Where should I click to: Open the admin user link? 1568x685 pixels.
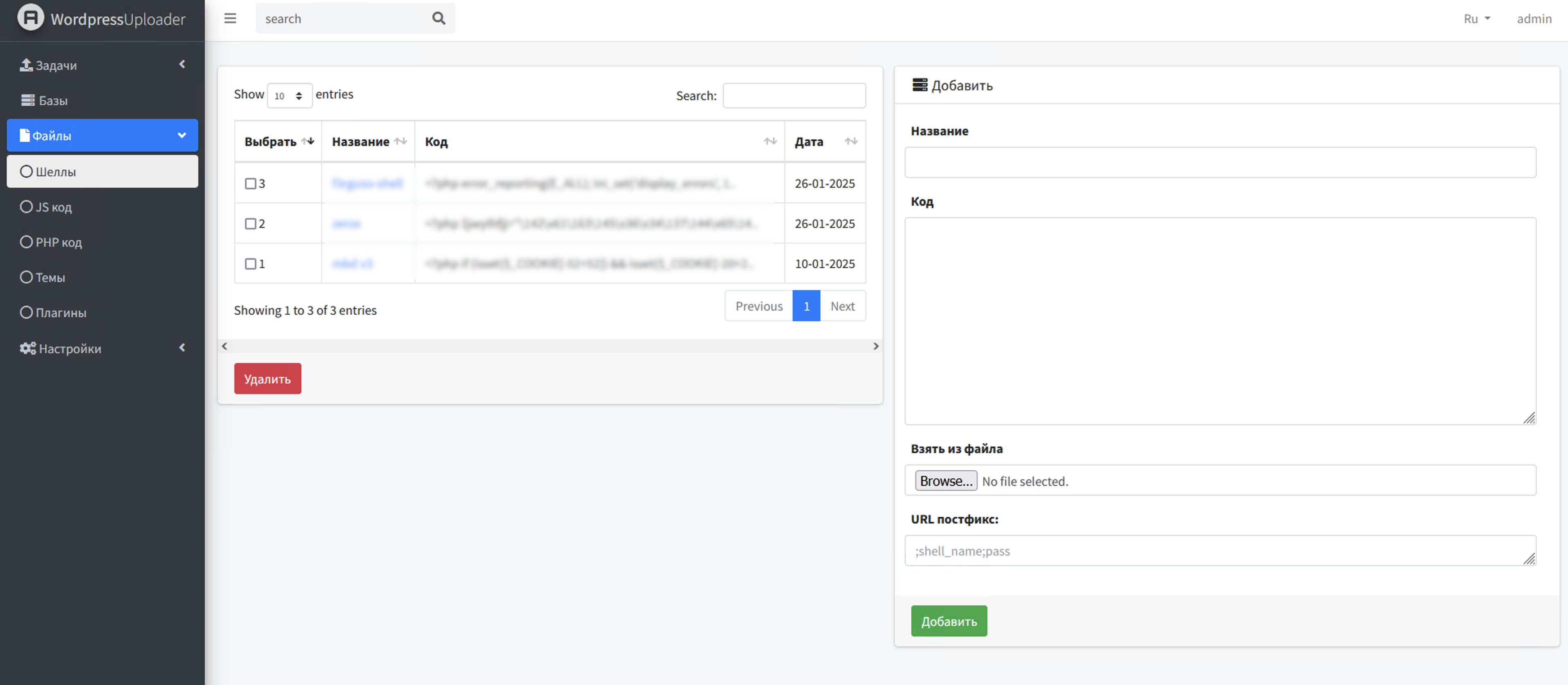pos(1534,18)
